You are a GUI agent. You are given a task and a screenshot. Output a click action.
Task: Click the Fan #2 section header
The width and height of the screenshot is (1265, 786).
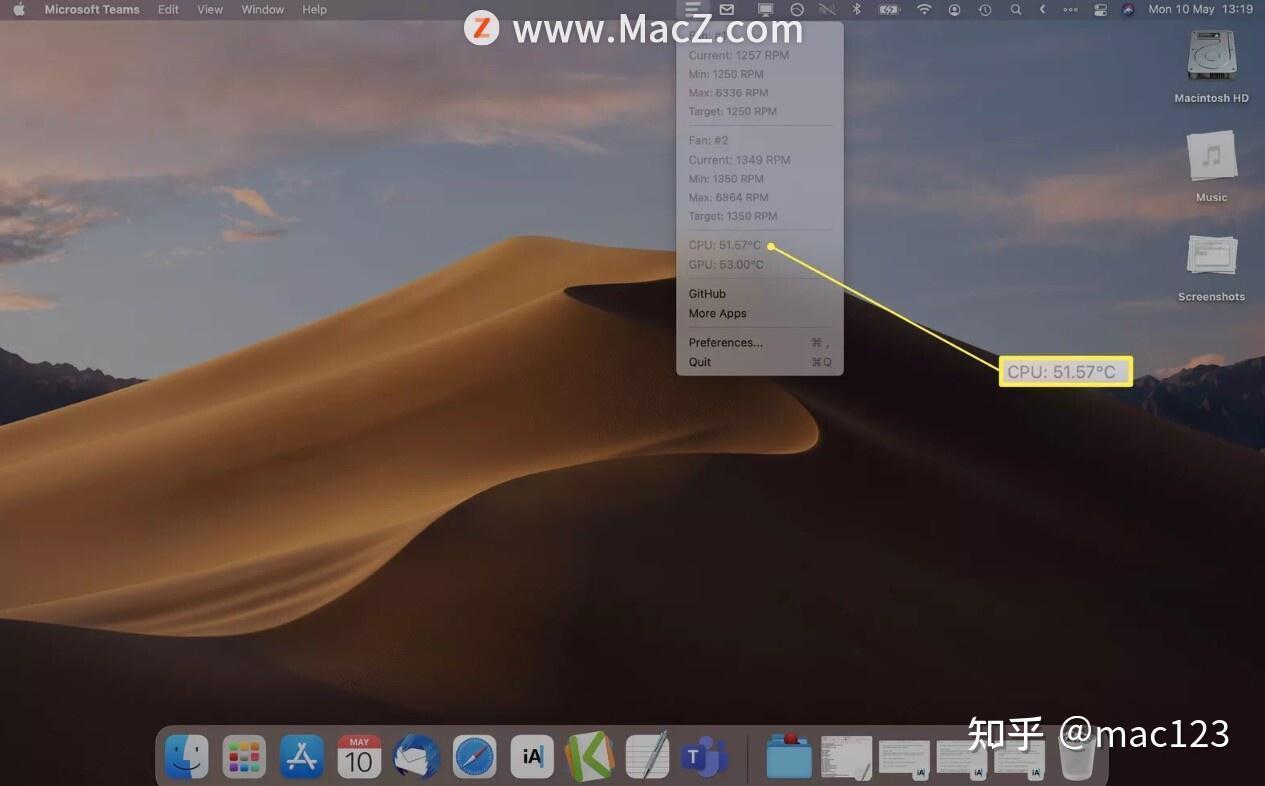click(x=707, y=140)
